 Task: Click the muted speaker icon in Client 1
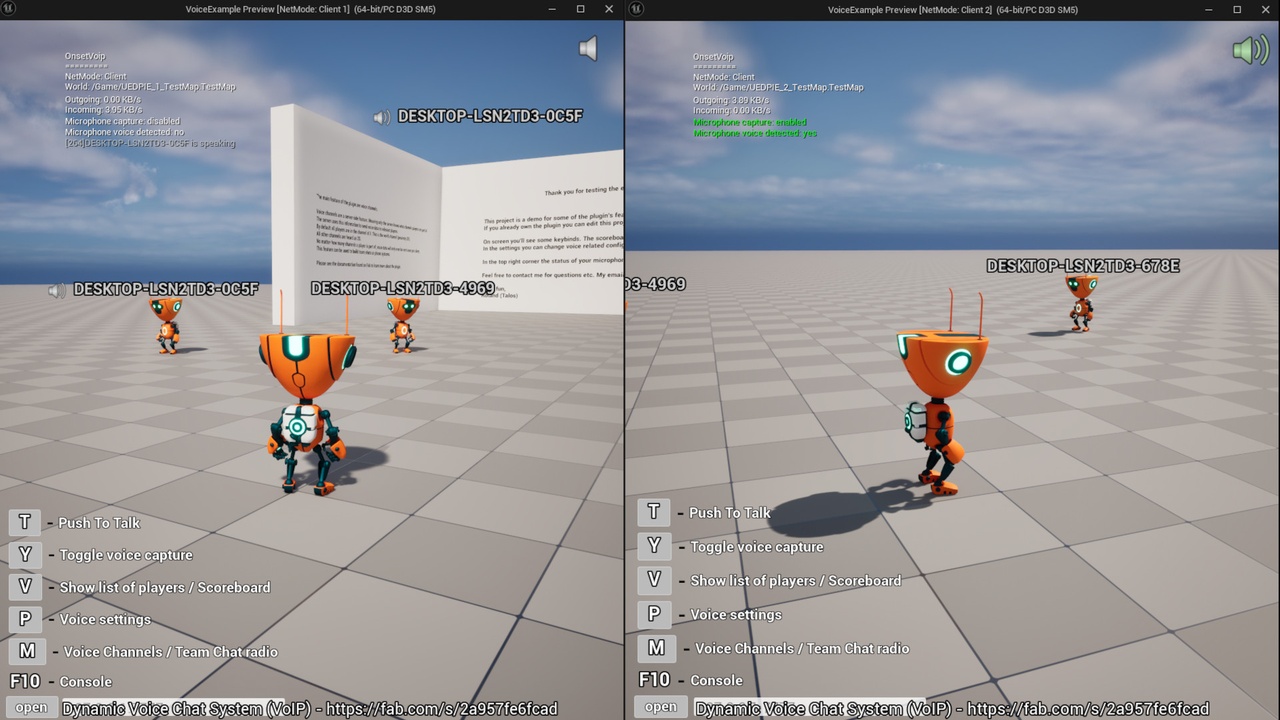click(588, 48)
